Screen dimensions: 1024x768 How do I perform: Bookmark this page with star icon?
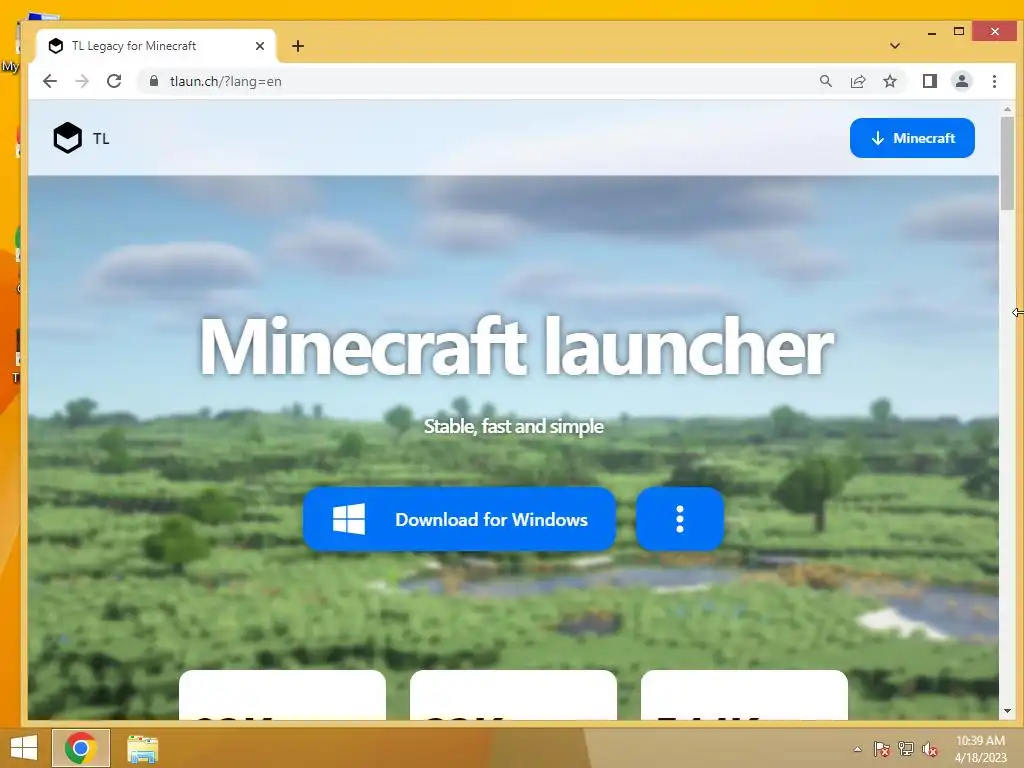click(x=889, y=81)
